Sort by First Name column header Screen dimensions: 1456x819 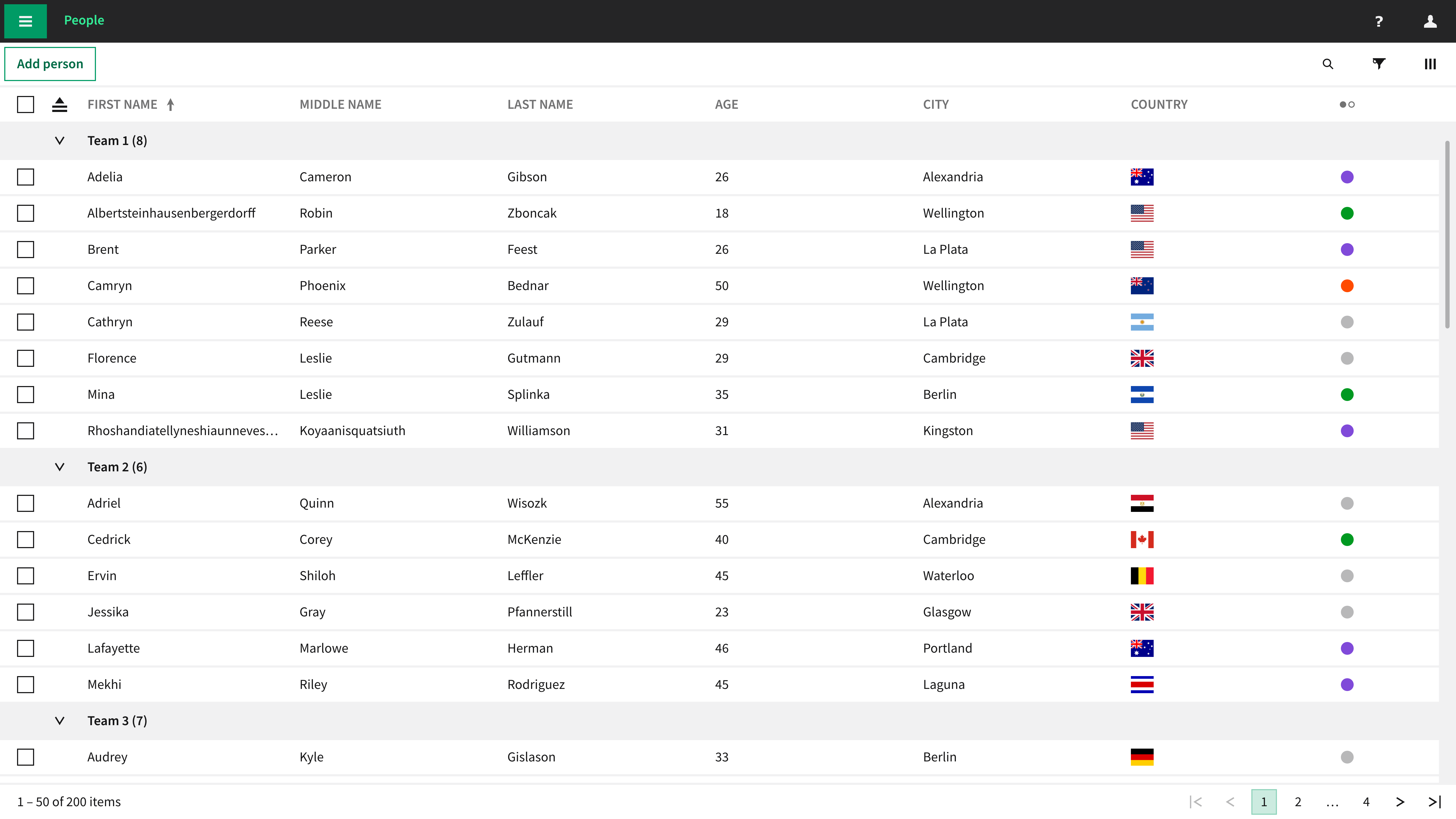coord(122,105)
